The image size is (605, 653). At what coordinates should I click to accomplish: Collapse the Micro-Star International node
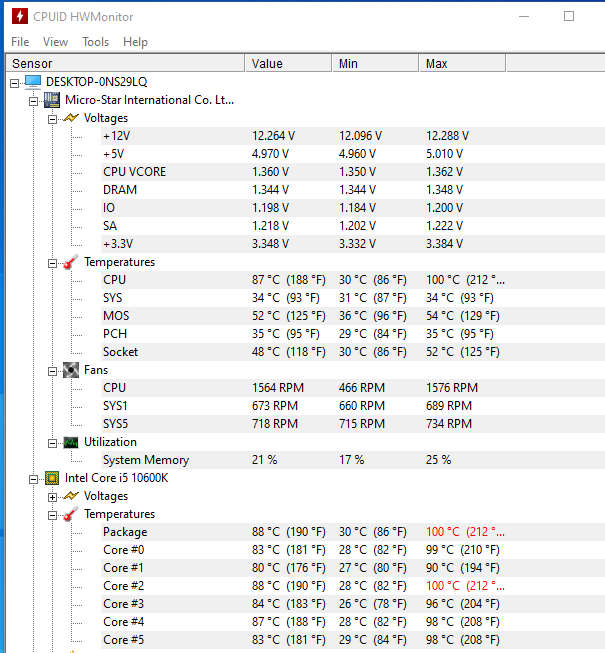click(x=33, y=101)
